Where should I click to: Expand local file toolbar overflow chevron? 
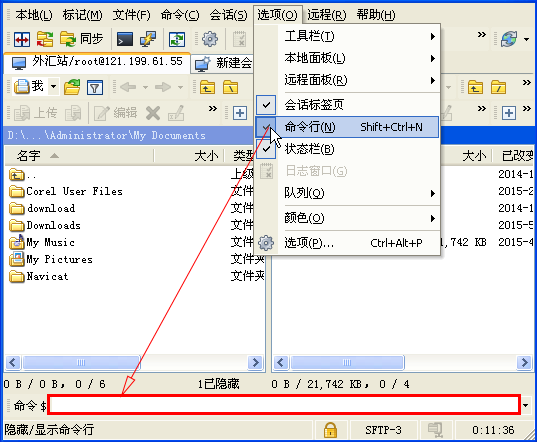click(213, 109)
